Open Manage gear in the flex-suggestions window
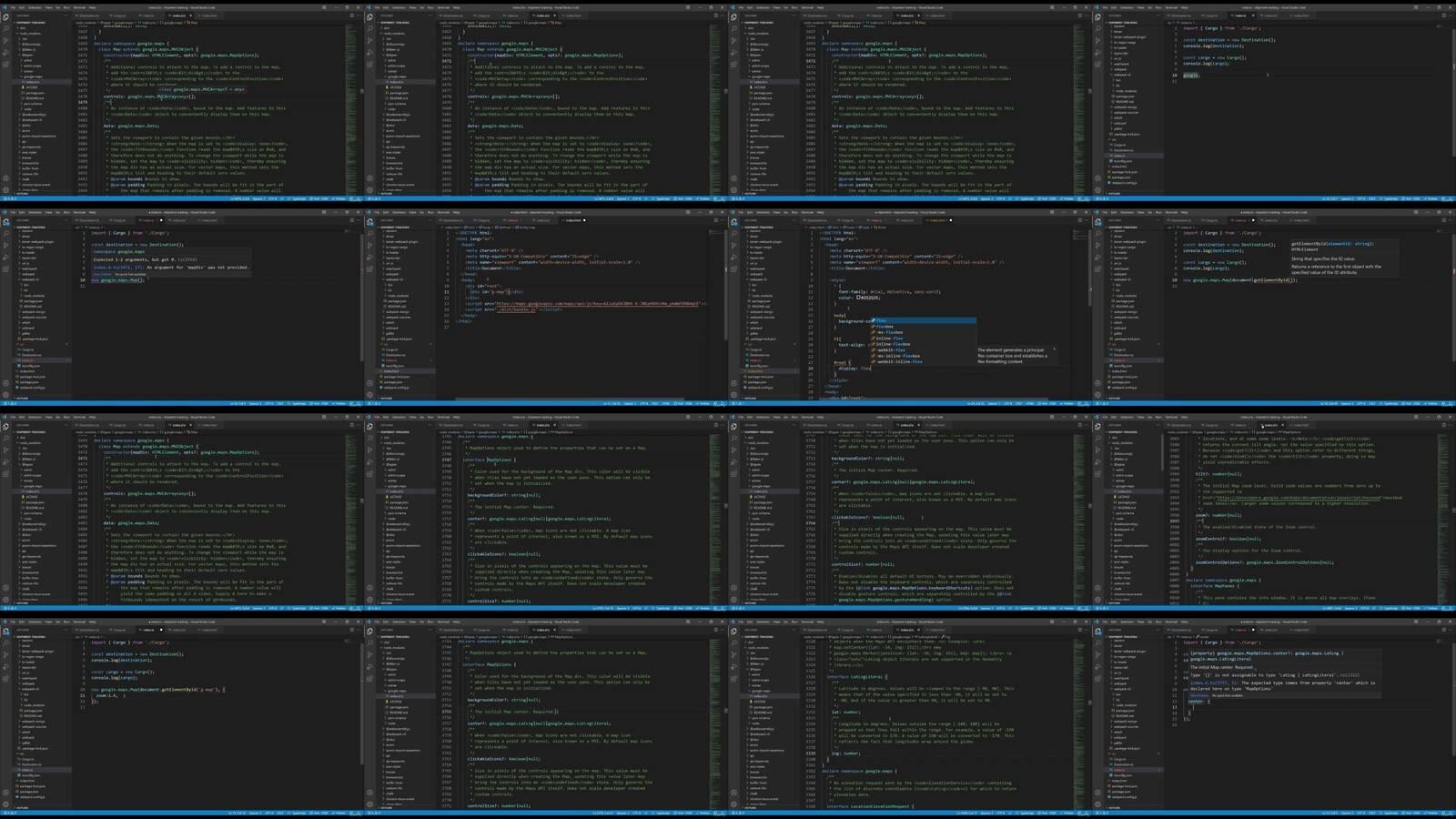Screen dimensions: 1456x819 coord(733,395)
